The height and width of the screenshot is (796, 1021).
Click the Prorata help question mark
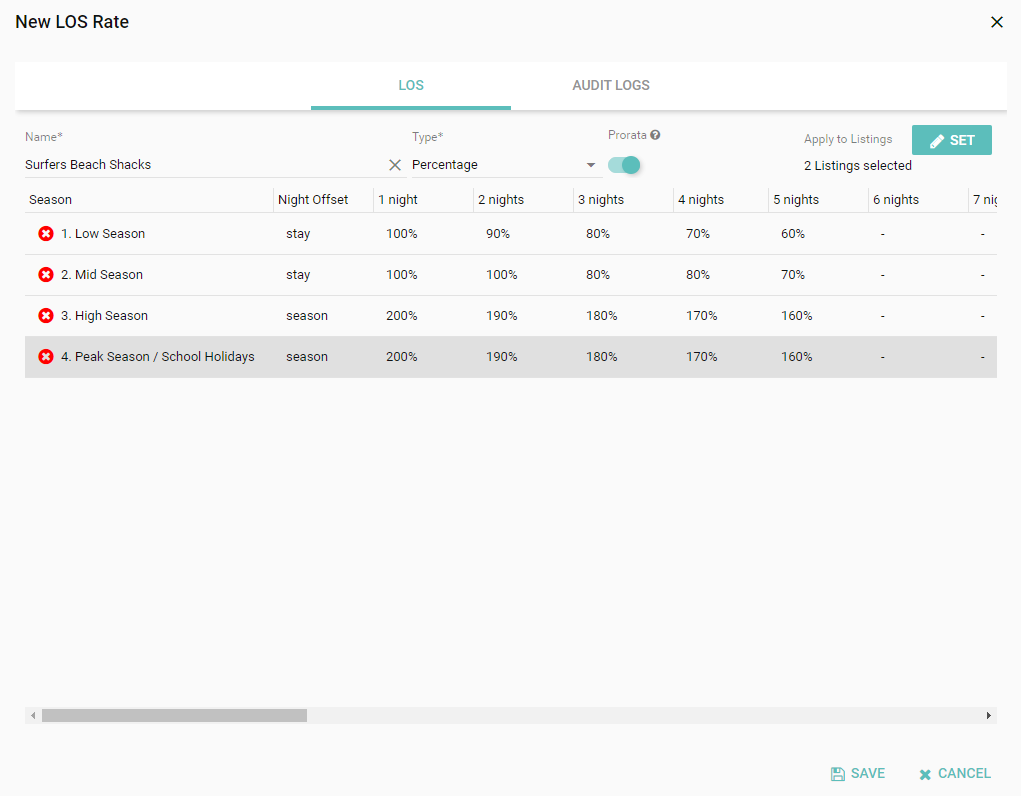pos(655,135)
